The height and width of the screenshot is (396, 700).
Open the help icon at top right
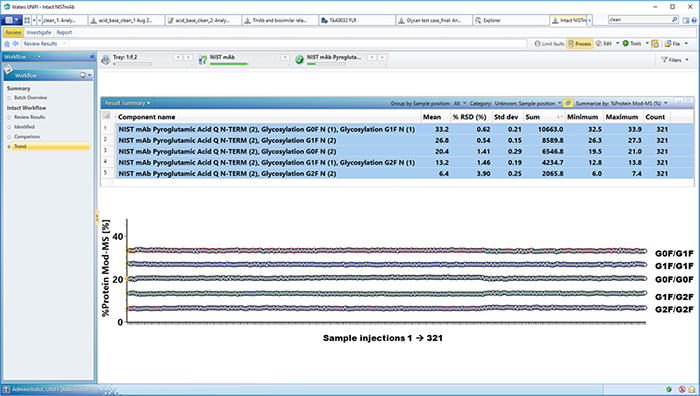(x=694, y=20)
